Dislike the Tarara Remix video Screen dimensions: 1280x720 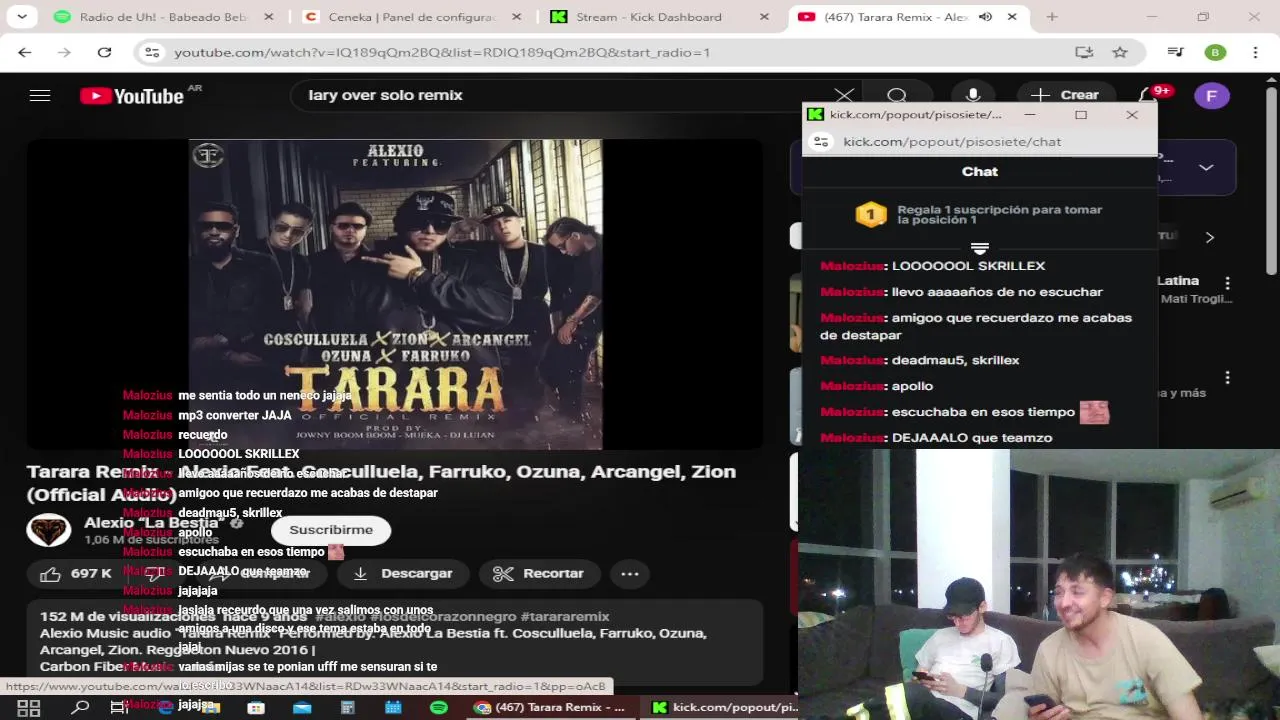tap(155, 573)
